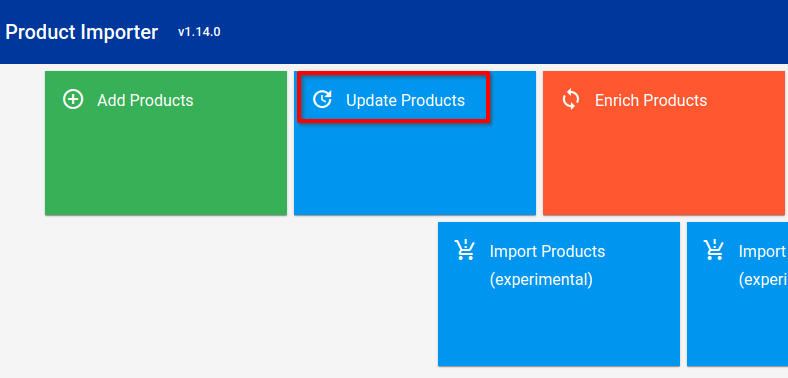Open the blue Update Products tile body
The width and height of the screenshot is (788, 378).
(x=415, y=168)
